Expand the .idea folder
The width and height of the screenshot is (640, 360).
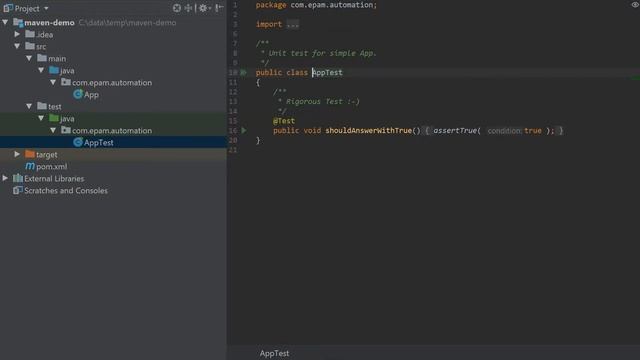pos(17,34)
